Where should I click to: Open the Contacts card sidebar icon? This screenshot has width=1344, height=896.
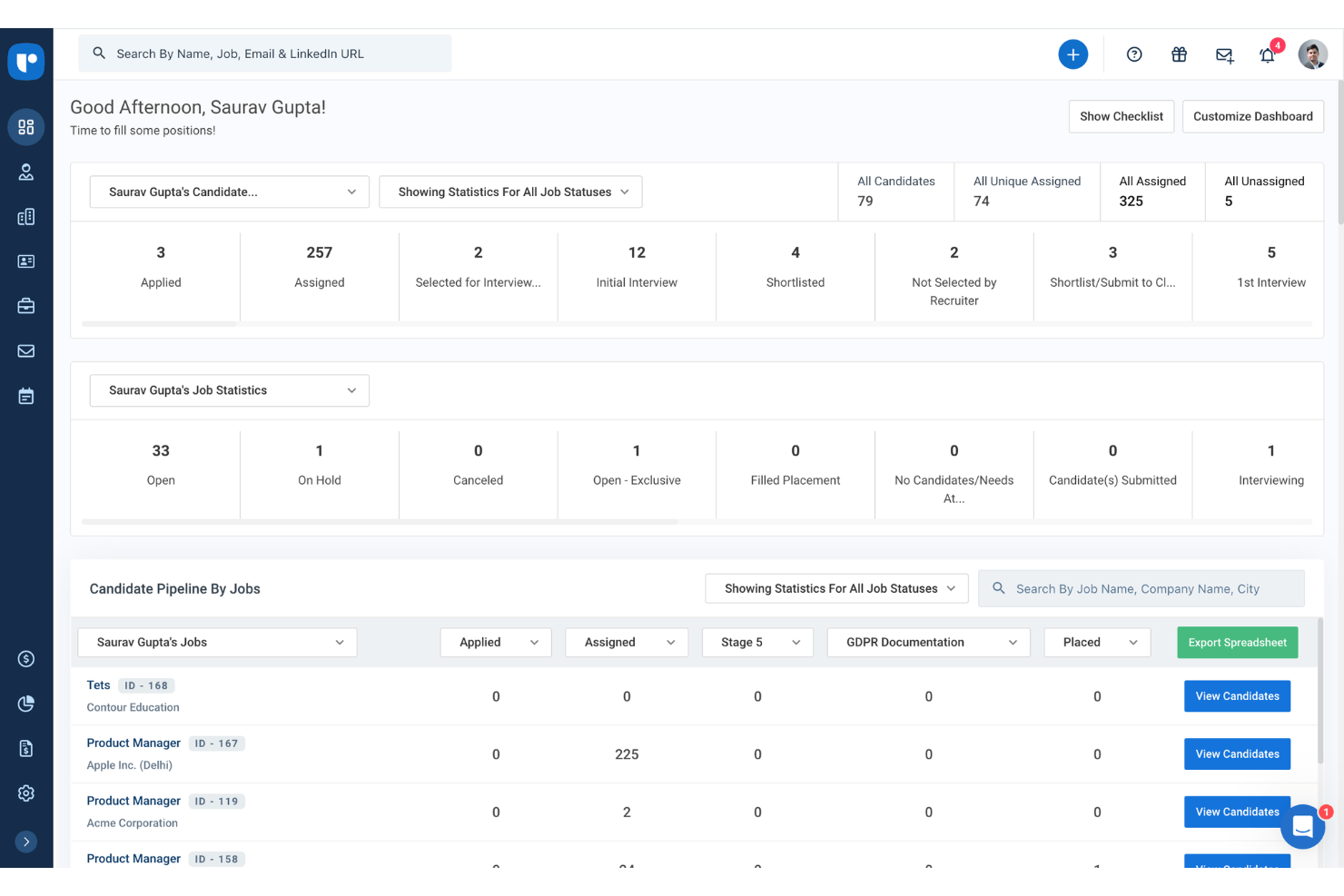[x=26, y=261]
